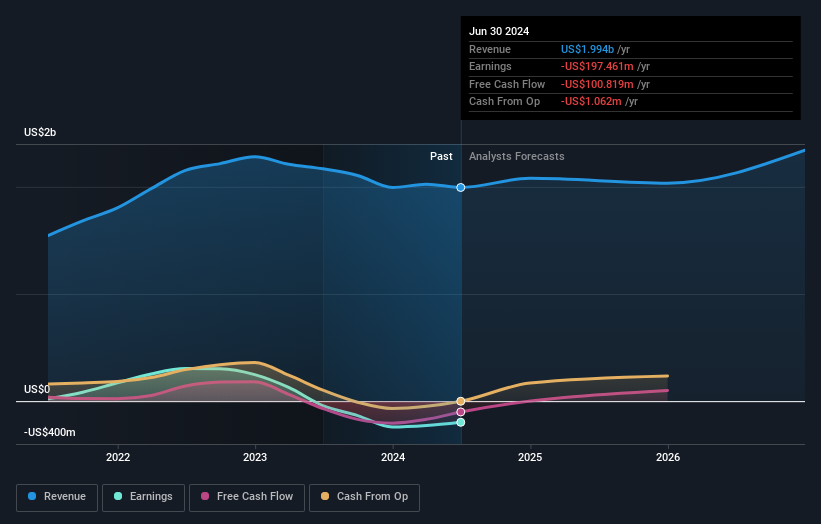Toggle the Free Cash Flow legend series
821x524 pixels.
[x=247, y=497]
